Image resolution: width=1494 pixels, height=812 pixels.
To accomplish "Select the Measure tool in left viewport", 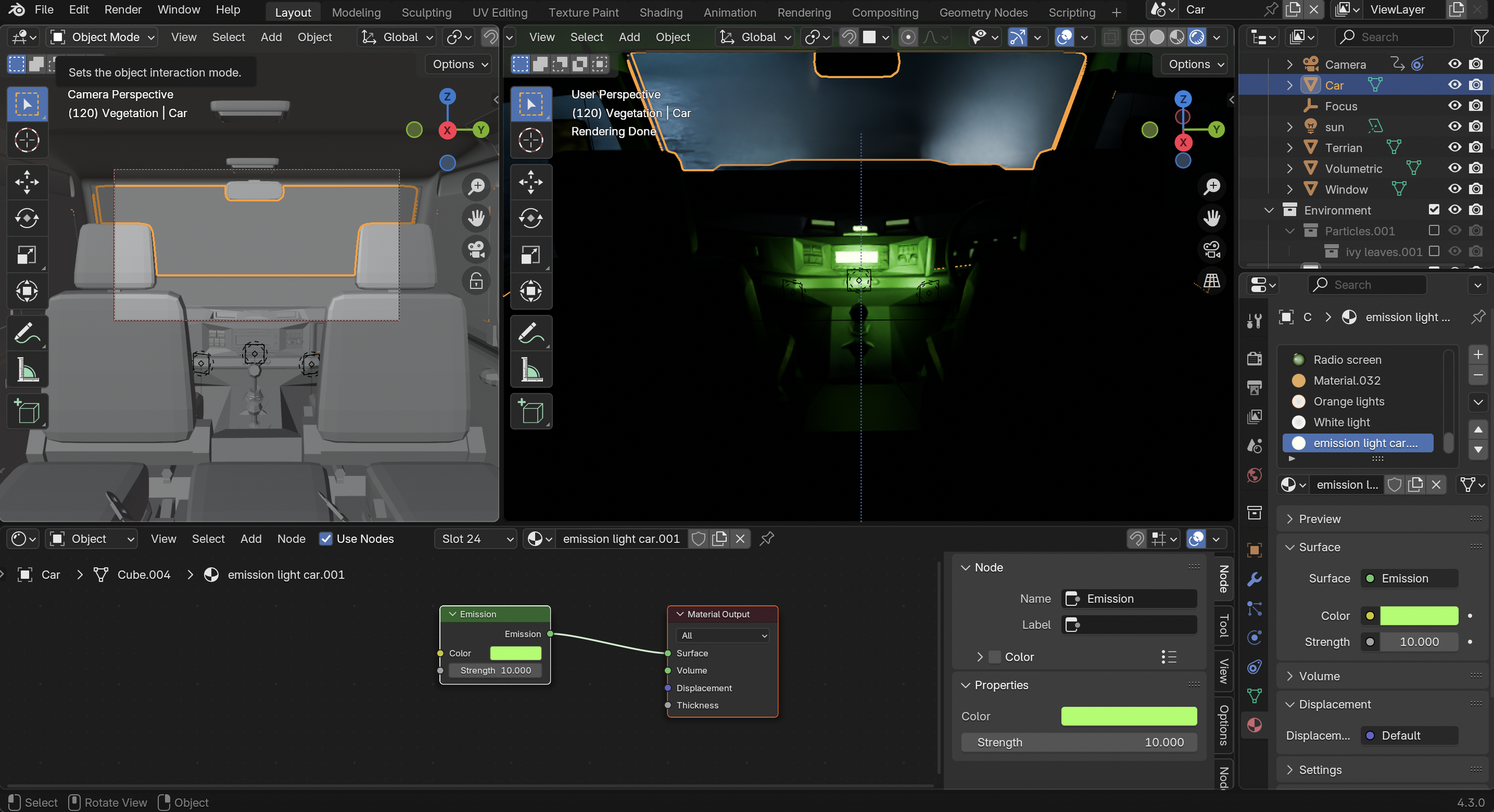I will pyautogui.click(x=27, y=369).
